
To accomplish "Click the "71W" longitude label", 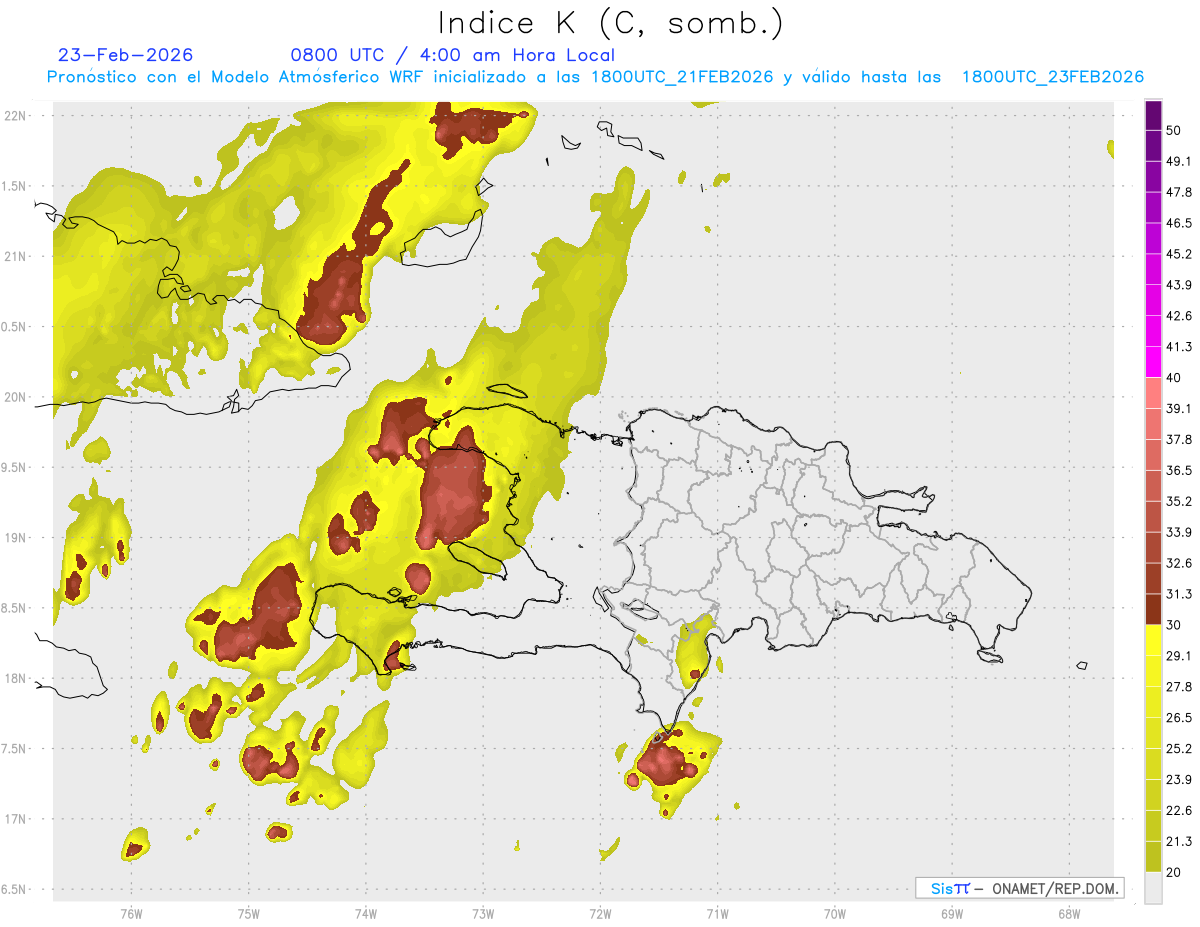I will coord(717,914).
